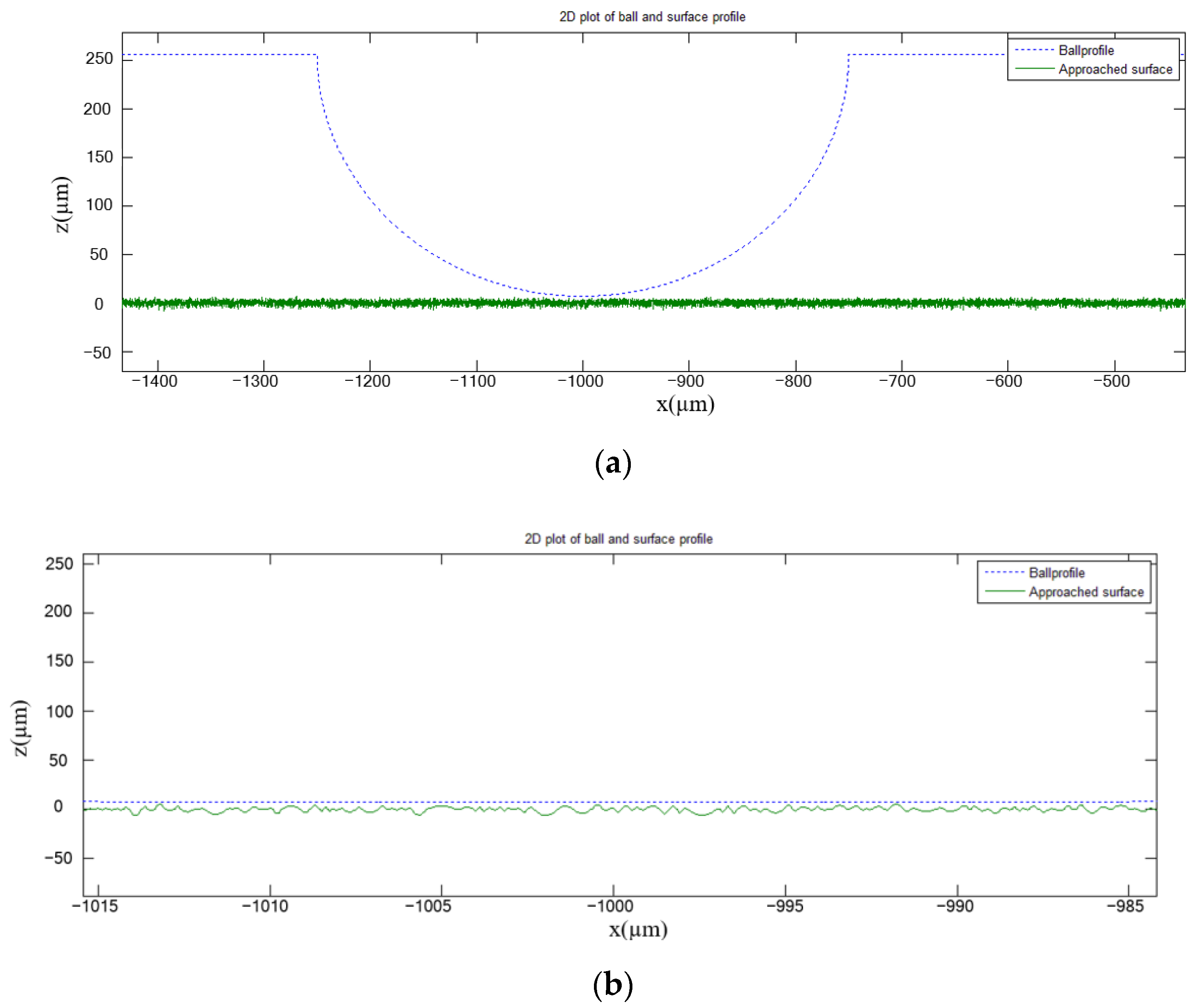
Task: Click the 250 y-axis tick label in top plot
Action: [99, 58]
